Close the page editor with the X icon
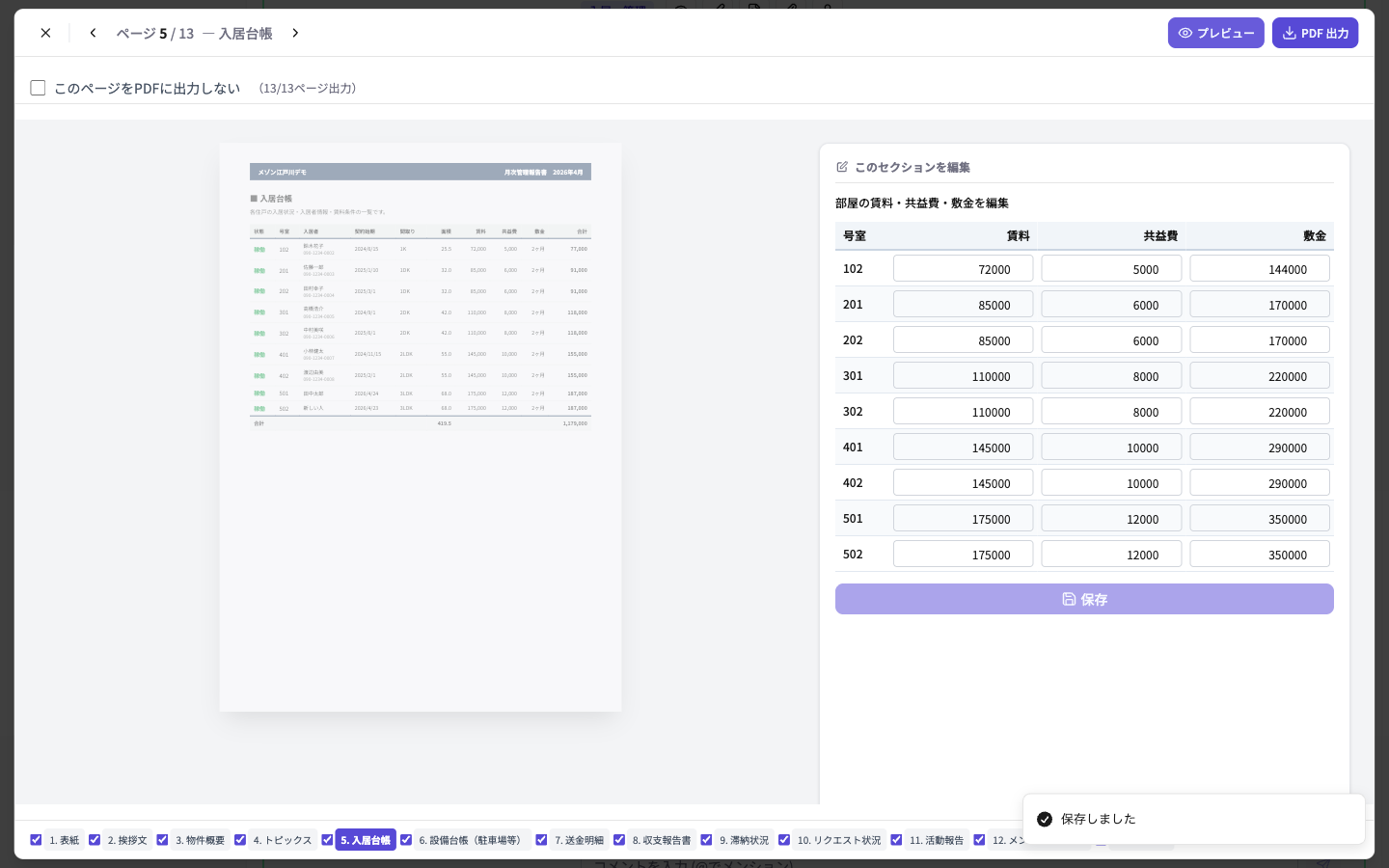Viewport: 1389px width, 868px height. click(x=45, y=33)
